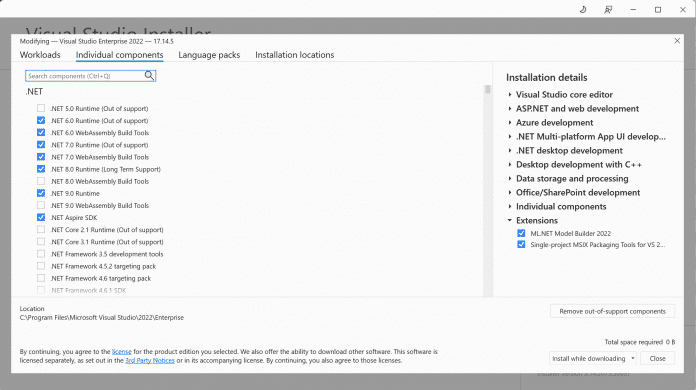Expand .NET Multi-platform App UI development

click(x=510, y=137)
